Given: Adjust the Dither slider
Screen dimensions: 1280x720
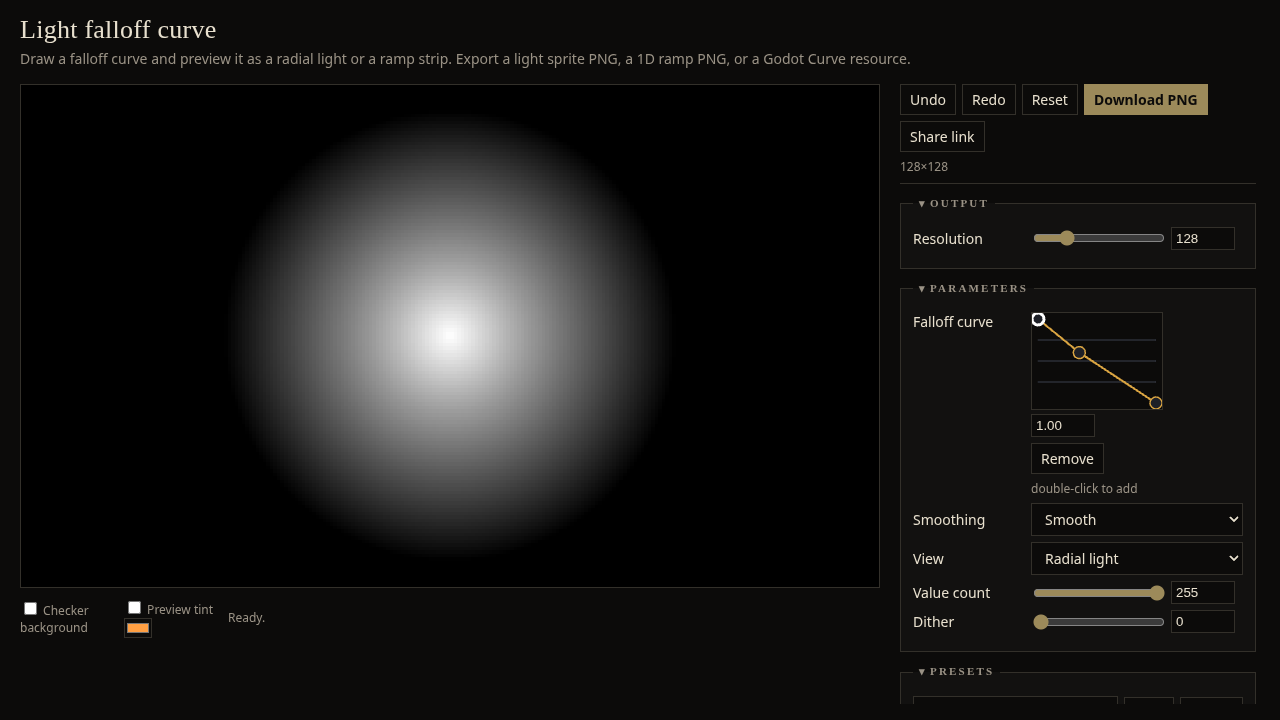Looking at the screenshot, I should 1098,622.
